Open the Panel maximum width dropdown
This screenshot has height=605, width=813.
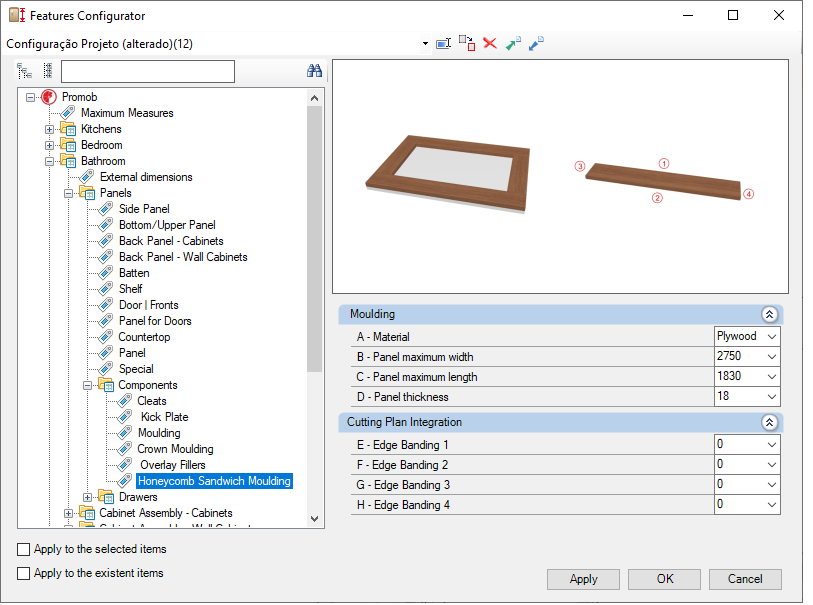click(772, 357)
